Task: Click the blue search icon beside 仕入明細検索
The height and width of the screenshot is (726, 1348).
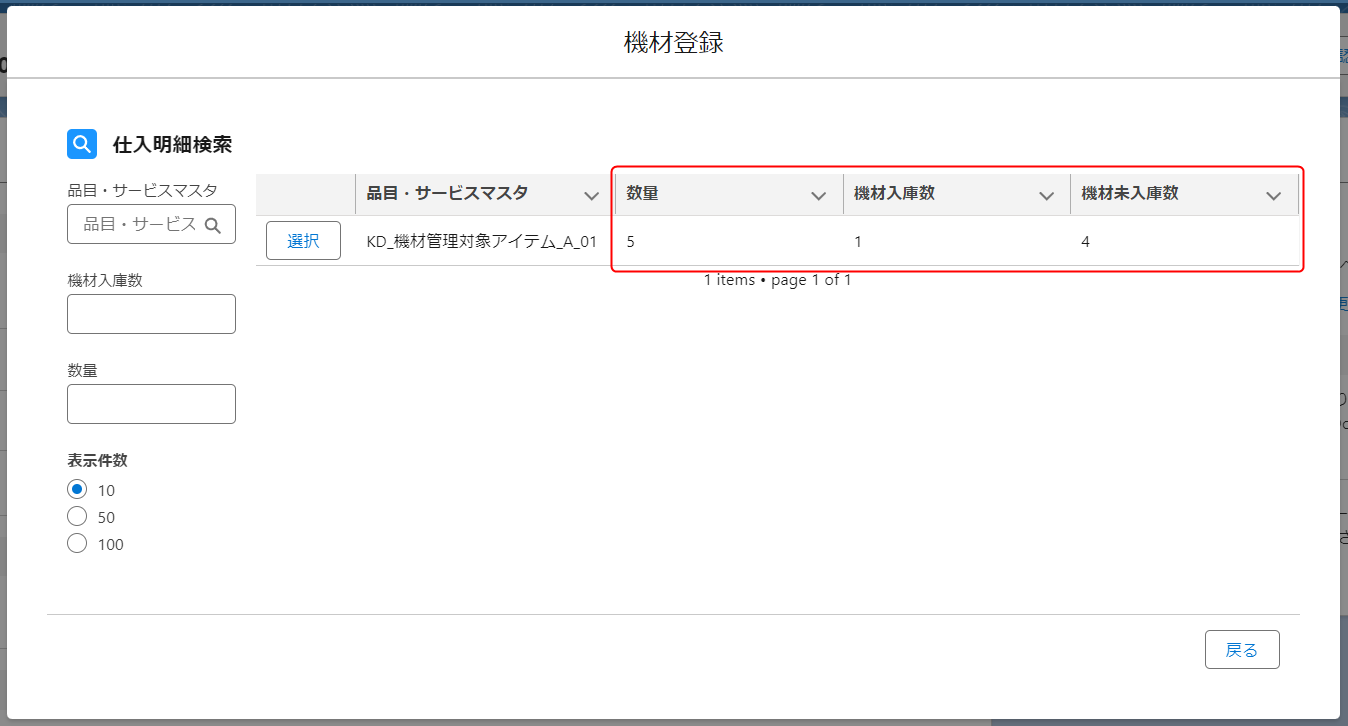Action: point(82,144)
